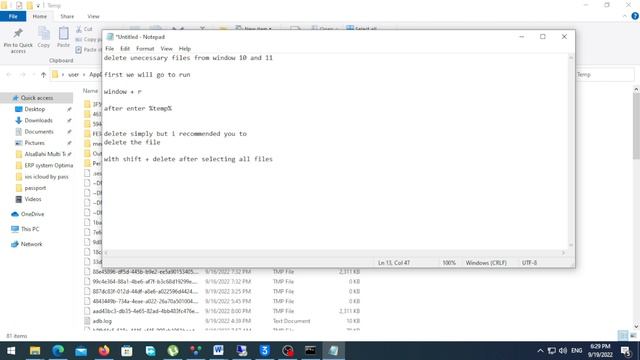Open the blue File tab in Explorer
The width and height of the screenshot is (640, 360).
13,16
